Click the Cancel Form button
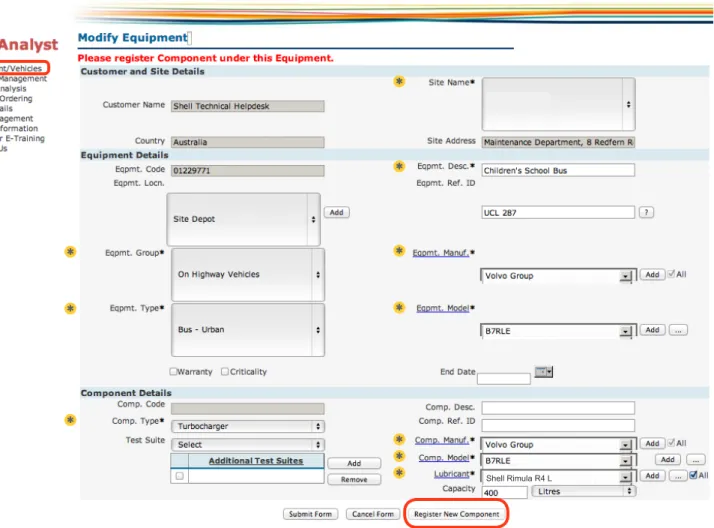This screenshot has height=528, width=714. tap(373, 514)
